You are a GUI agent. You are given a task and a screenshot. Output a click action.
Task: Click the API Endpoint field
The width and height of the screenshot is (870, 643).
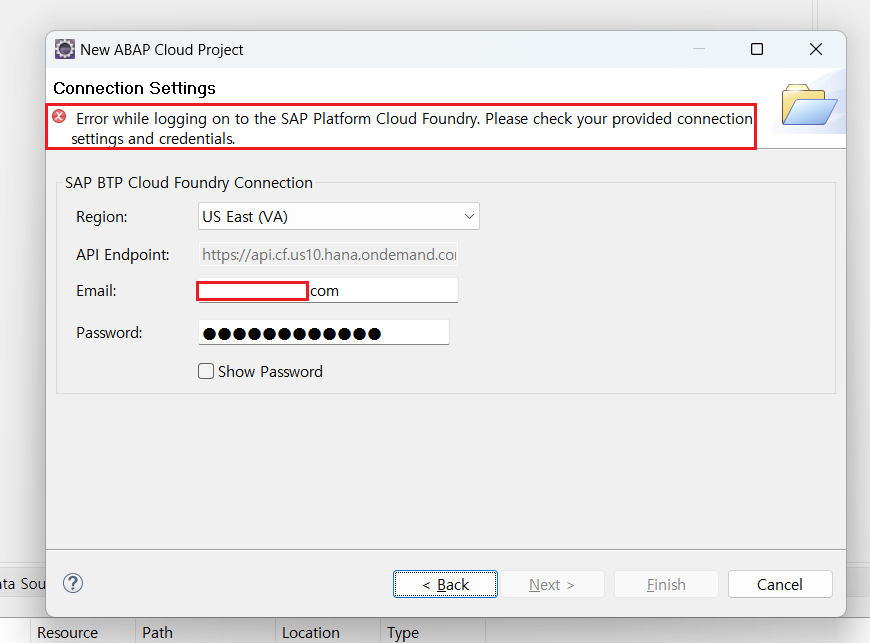(x=328, y=255)
